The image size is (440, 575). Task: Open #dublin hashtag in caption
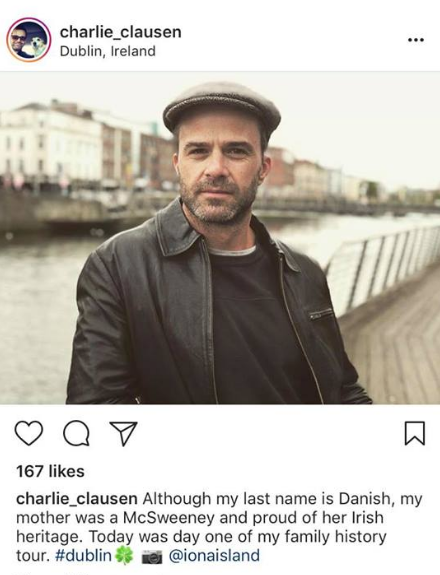click(x=83, y=556)
